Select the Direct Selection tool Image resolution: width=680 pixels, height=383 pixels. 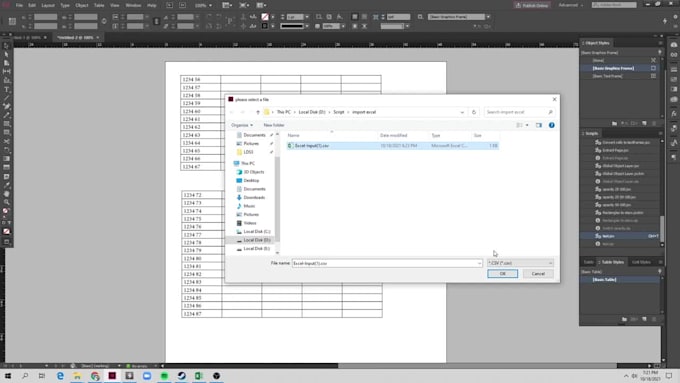click(7, 55)
